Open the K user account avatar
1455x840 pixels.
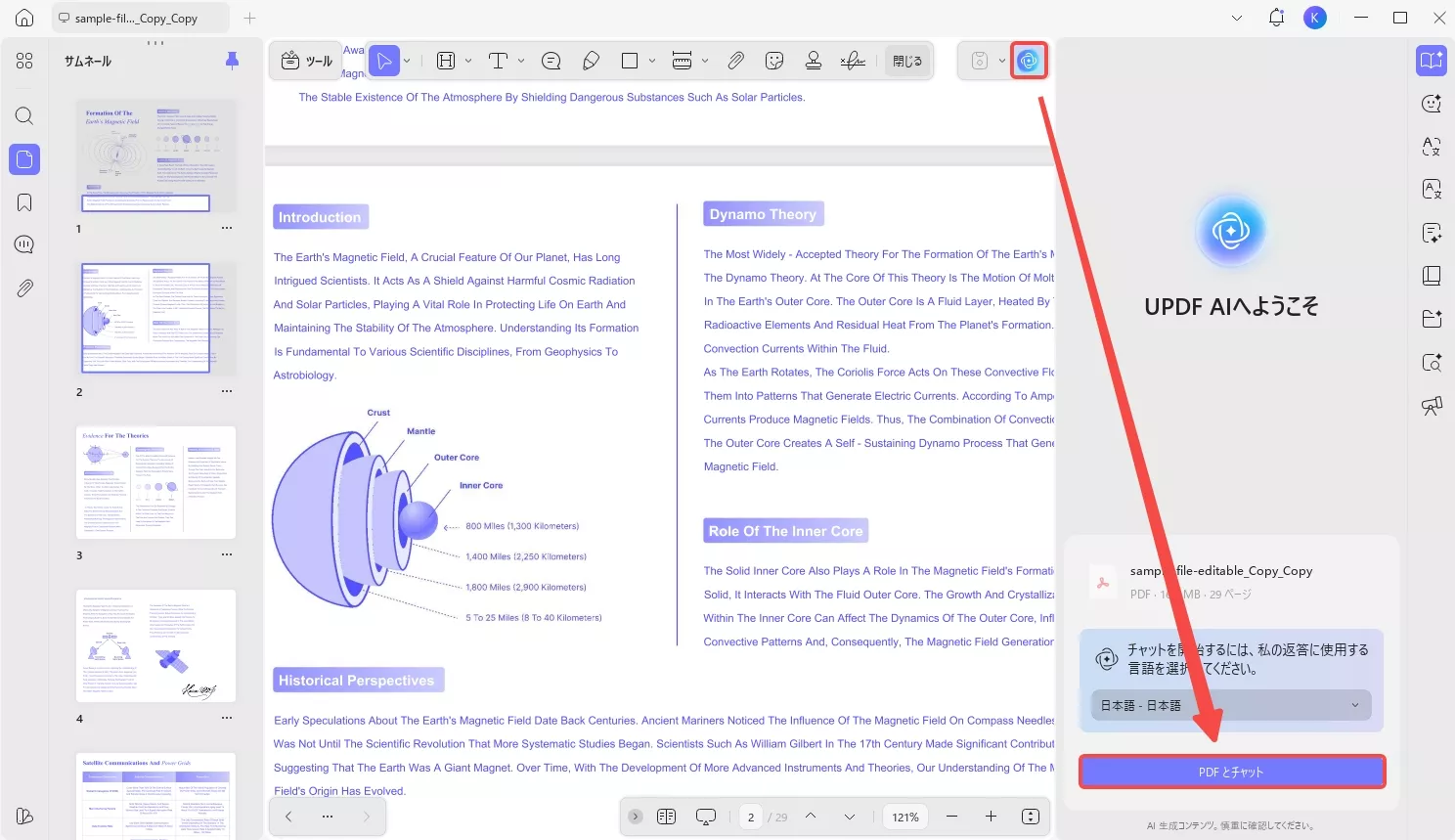point(1315,18)
